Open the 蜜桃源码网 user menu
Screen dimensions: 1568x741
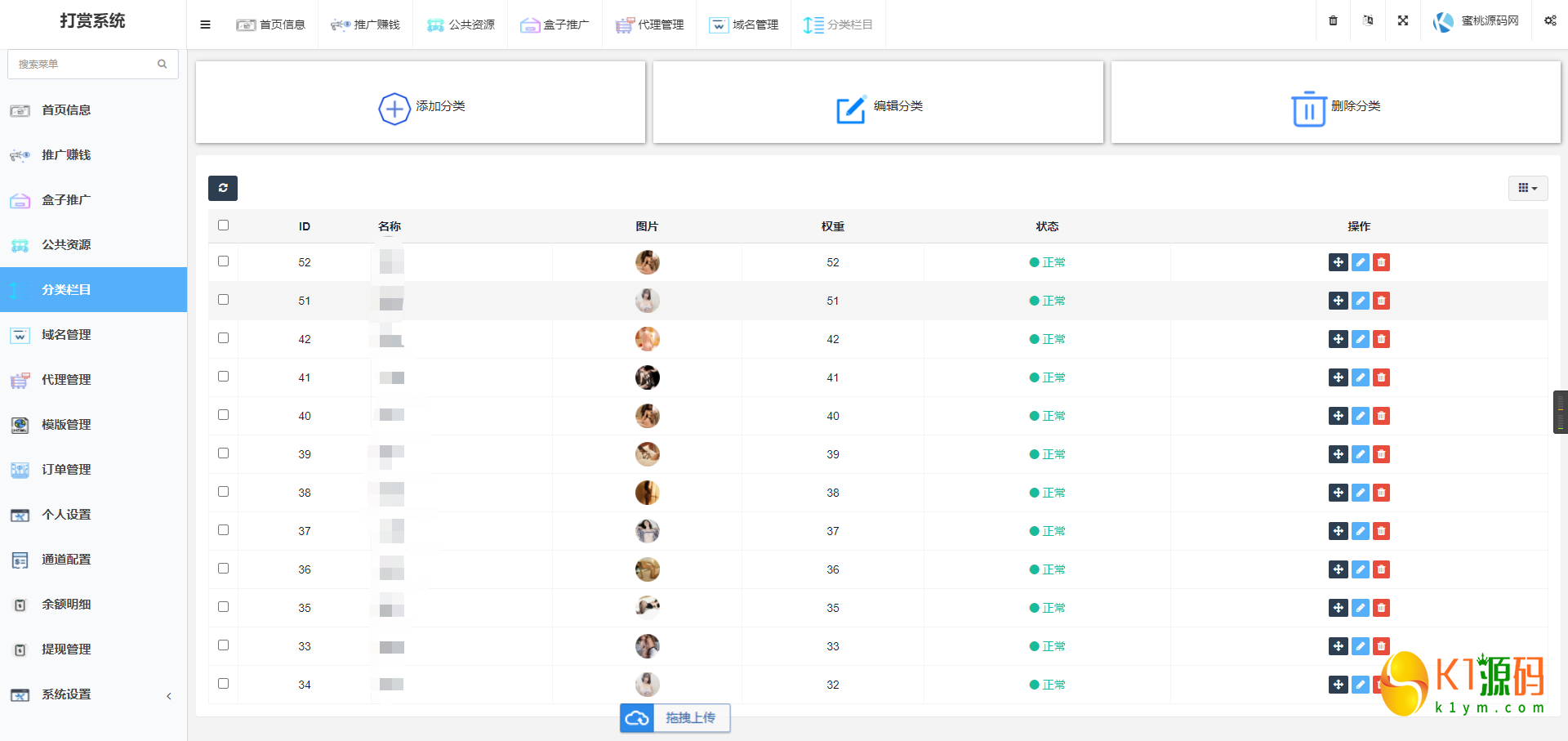[1477, 21]
